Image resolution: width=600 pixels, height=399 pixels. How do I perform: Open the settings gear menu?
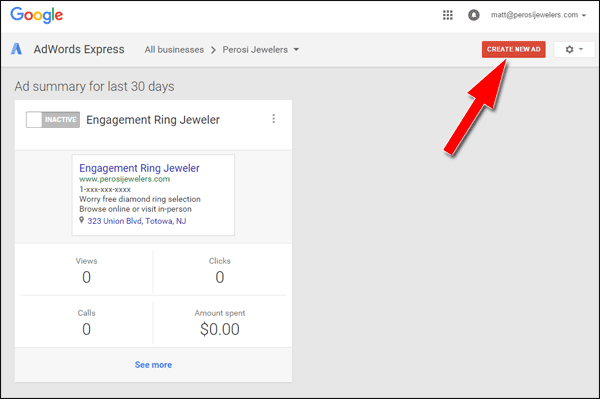[574, 49]
